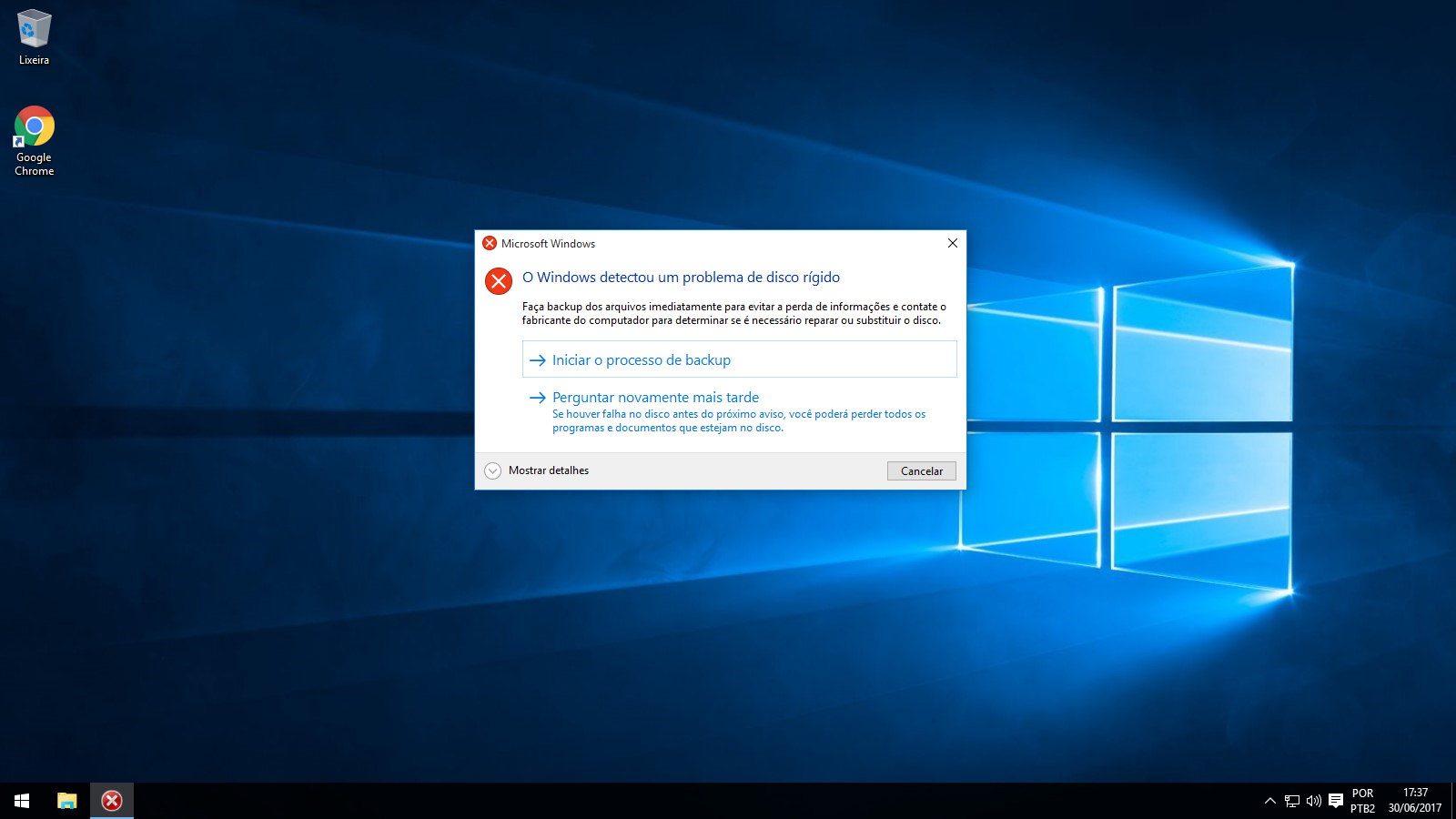The width and height of the screenshot is (1456, 819).
Task: Open the volume control tray icon
Action: [1313, 801]
